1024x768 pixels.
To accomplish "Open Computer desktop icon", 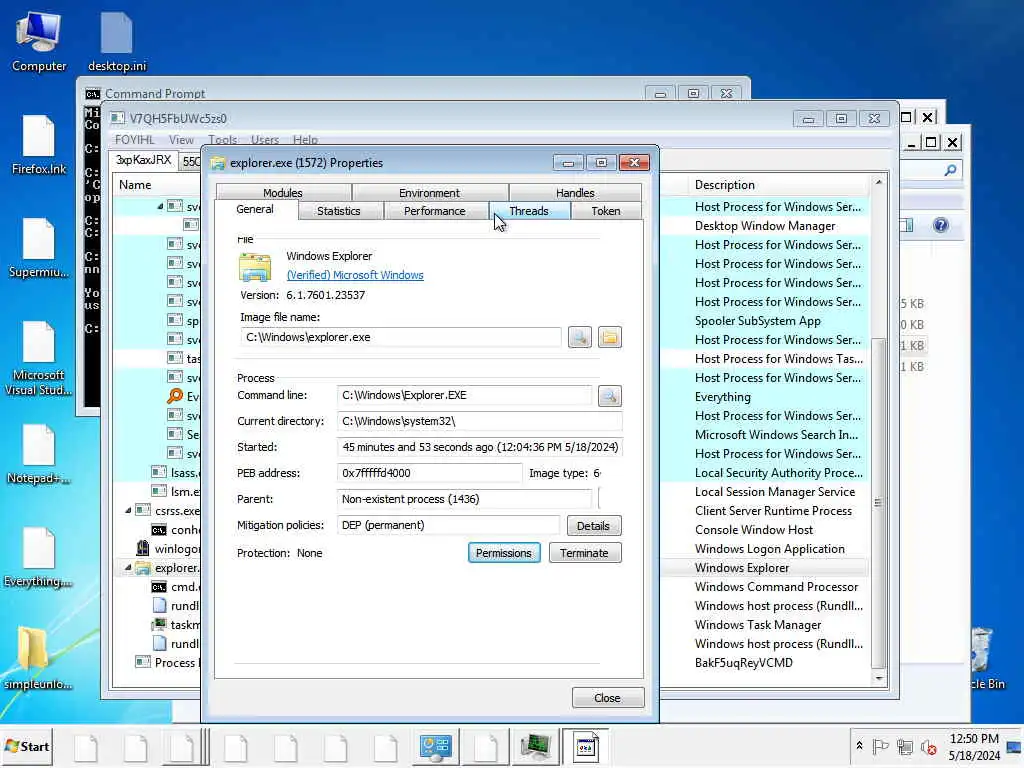I will point(39,42).
